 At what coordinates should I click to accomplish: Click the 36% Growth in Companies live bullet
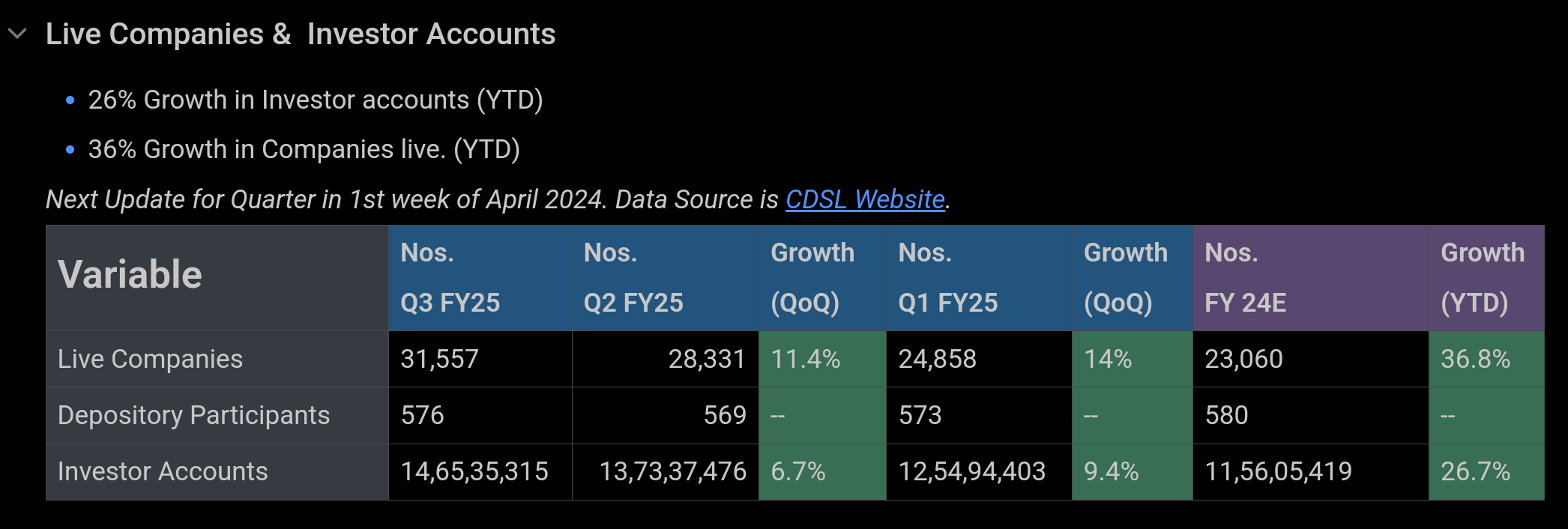pyautogui.click(x=304, y=149)
